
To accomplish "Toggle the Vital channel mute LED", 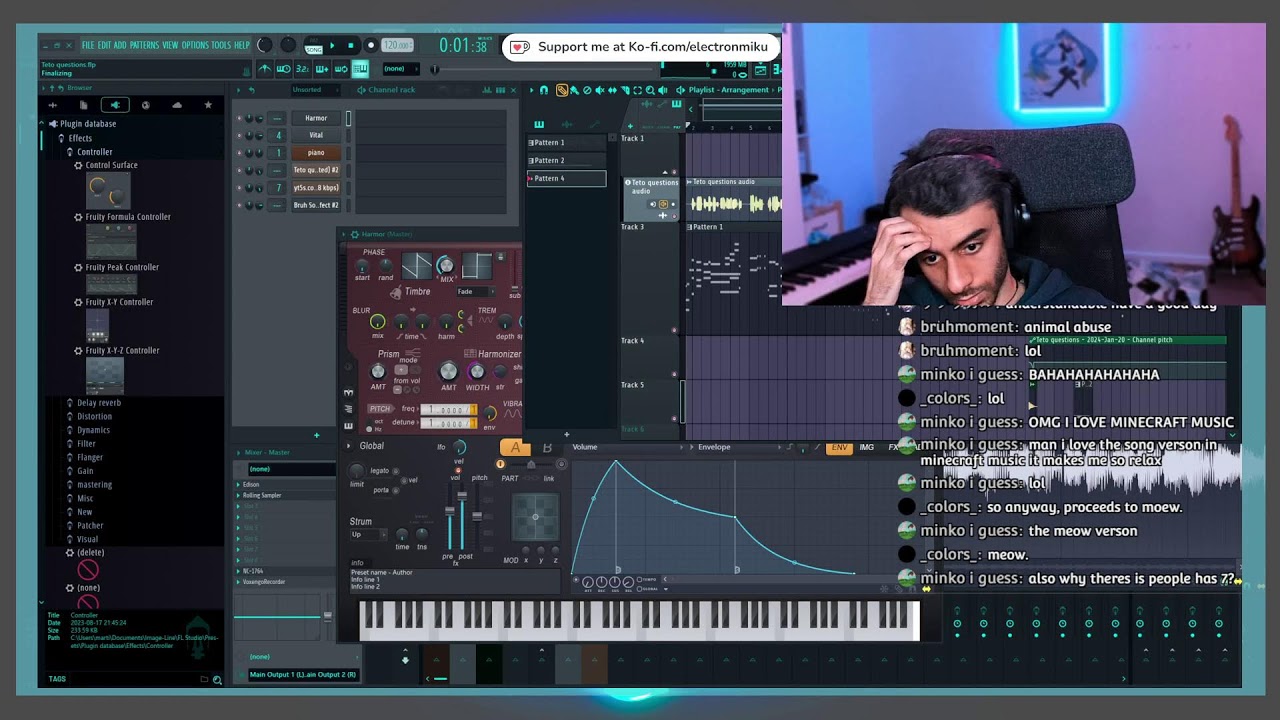I will click(239, 135).
